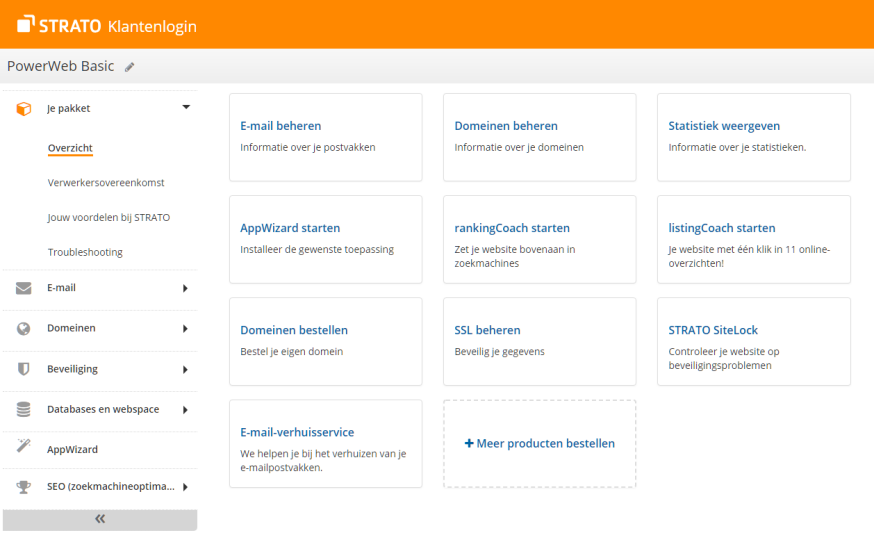Click 'Informatie over je statistieken.' text

737,147
